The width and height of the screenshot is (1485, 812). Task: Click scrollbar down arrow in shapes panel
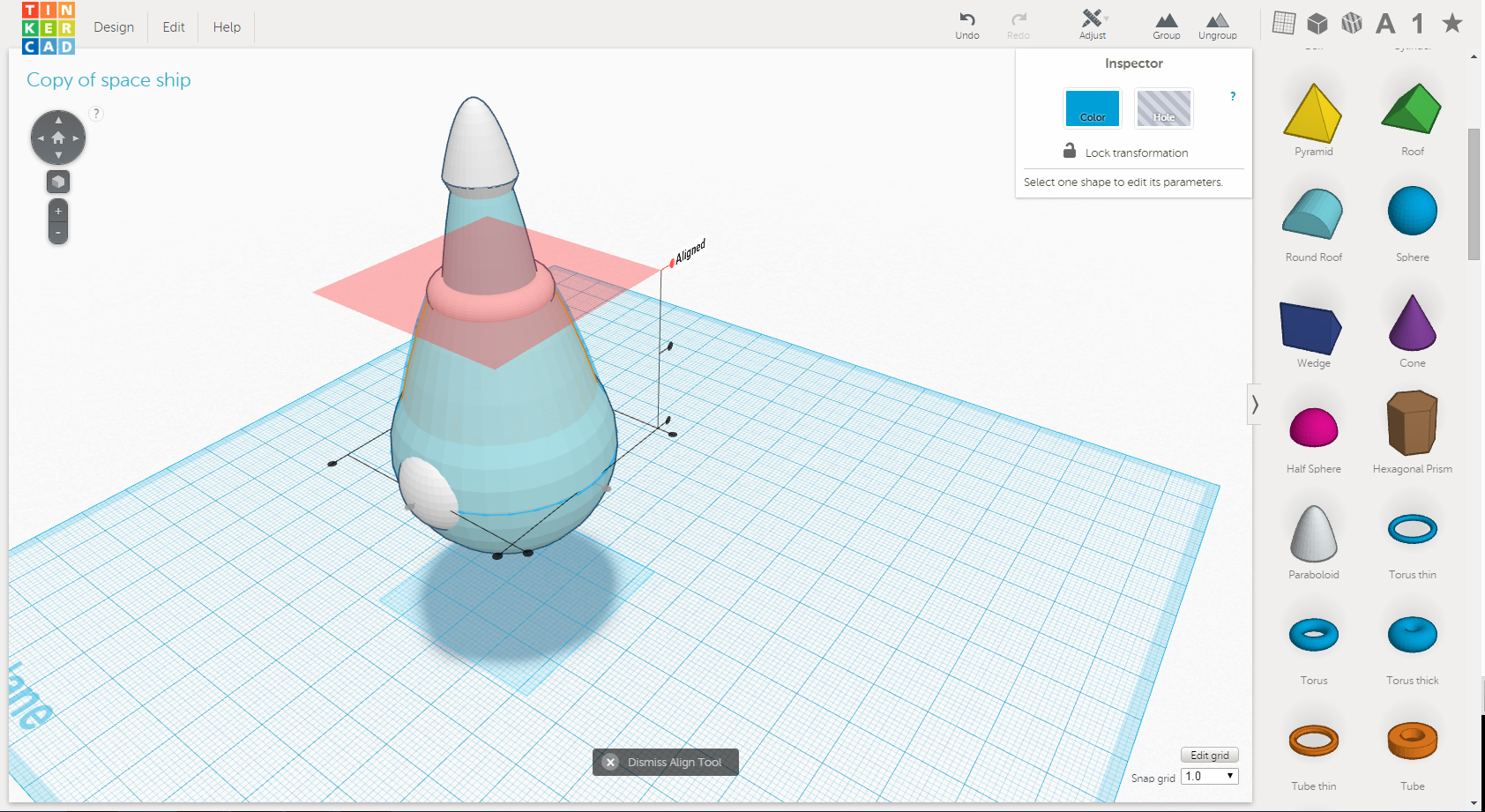coord(1474,803)
